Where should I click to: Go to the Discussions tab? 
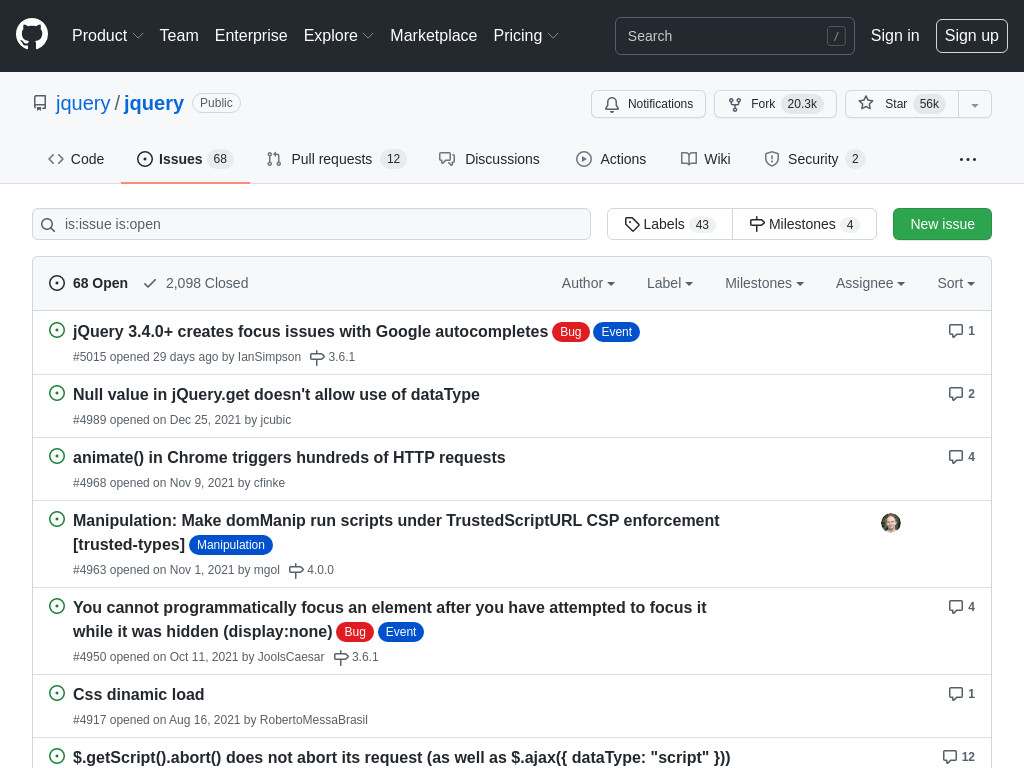click(x=489, y=159)
